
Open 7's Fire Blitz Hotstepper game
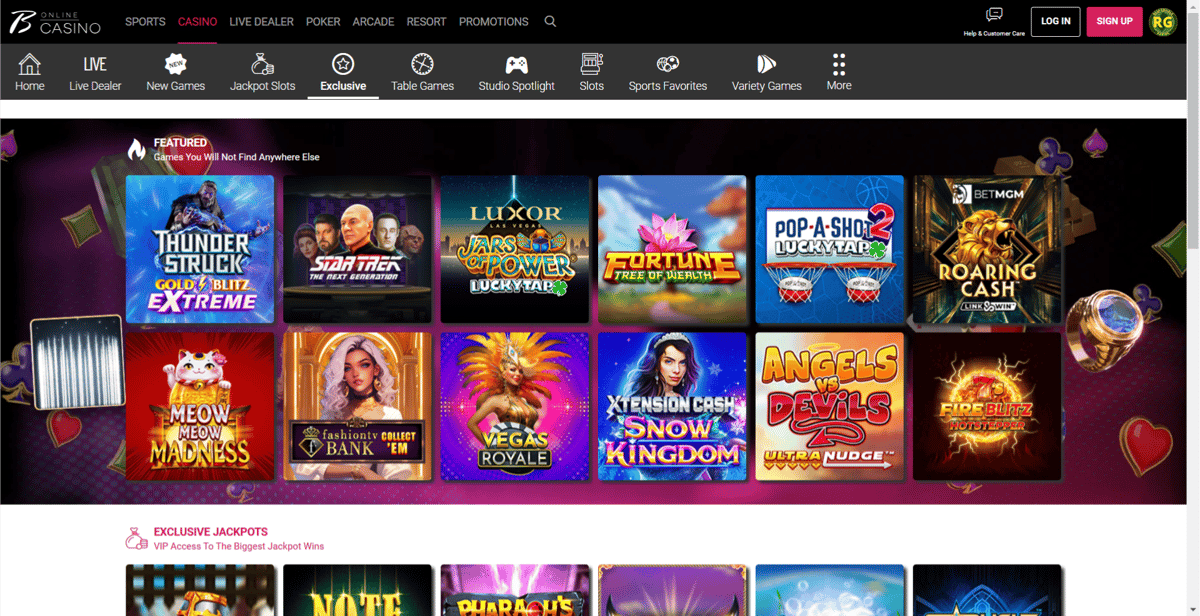987,407
